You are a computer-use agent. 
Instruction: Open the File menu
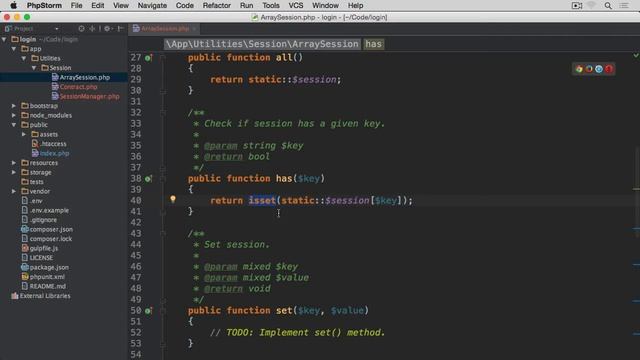pos(76,5)
